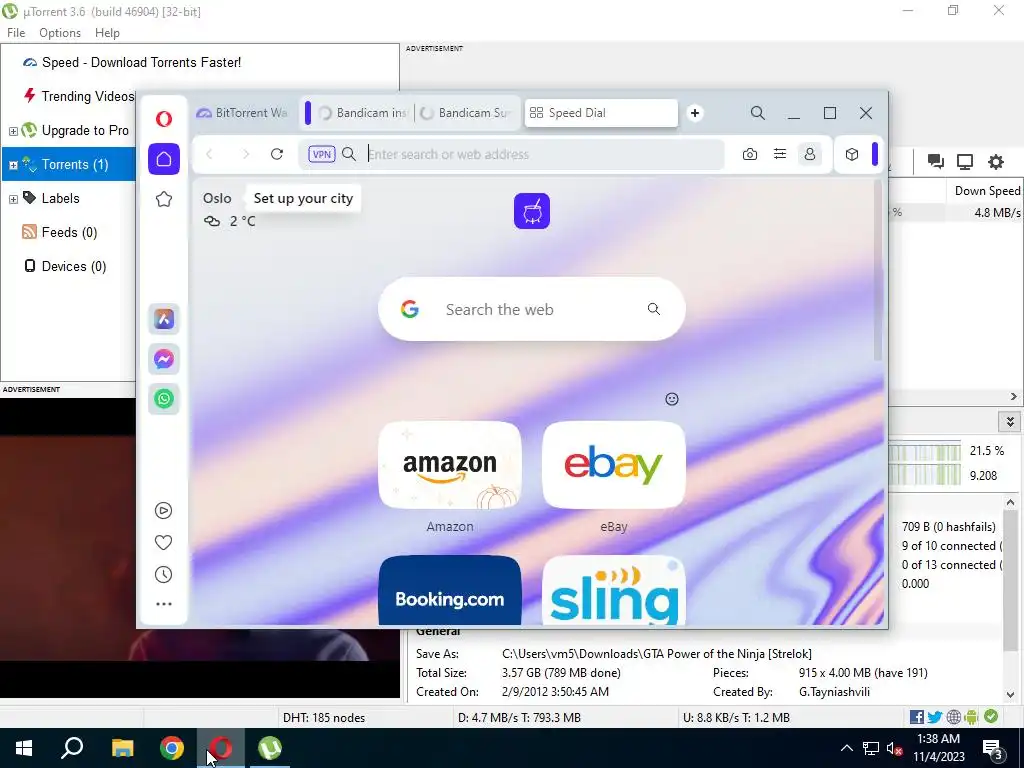Open the Opera menu logo

tap(164, 119)
